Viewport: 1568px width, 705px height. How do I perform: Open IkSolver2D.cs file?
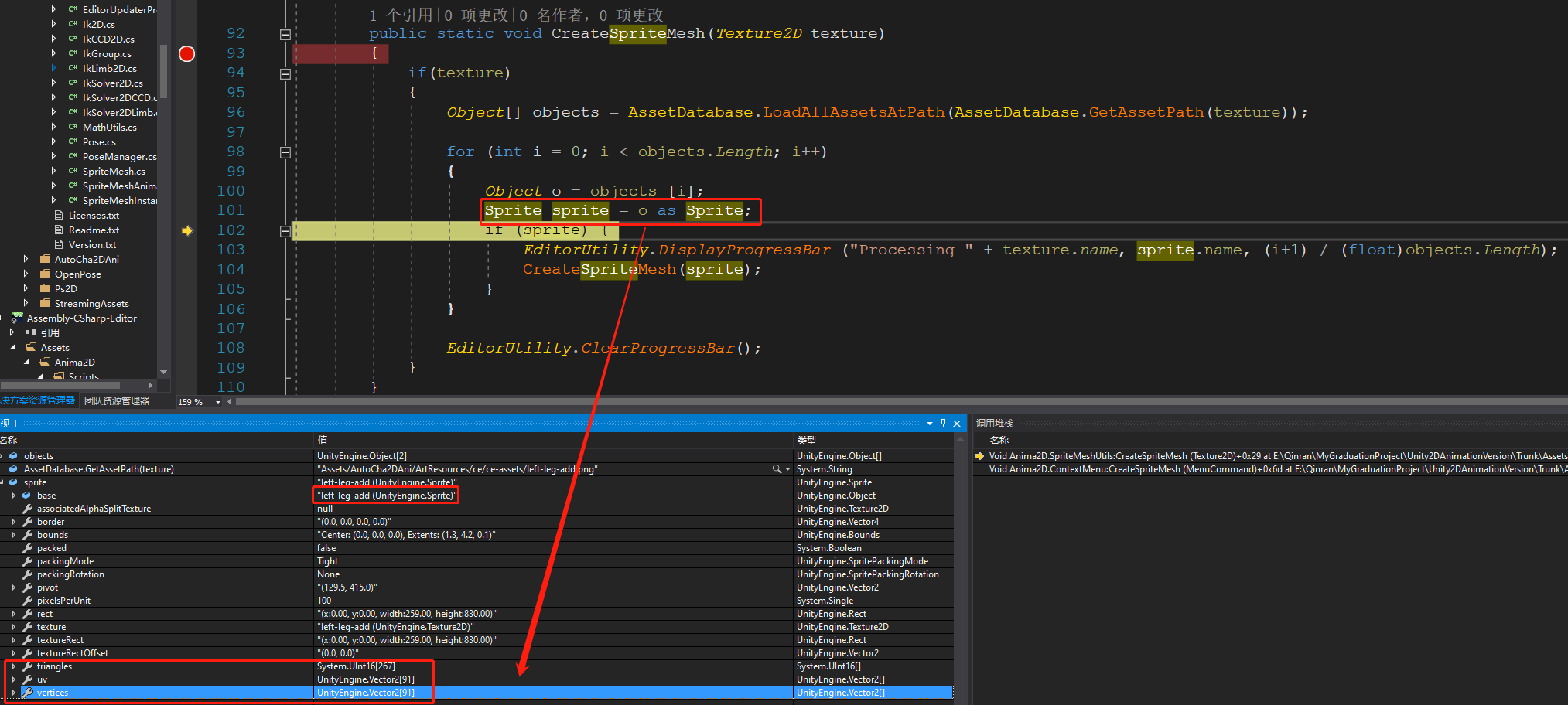[x=112, y=83]
